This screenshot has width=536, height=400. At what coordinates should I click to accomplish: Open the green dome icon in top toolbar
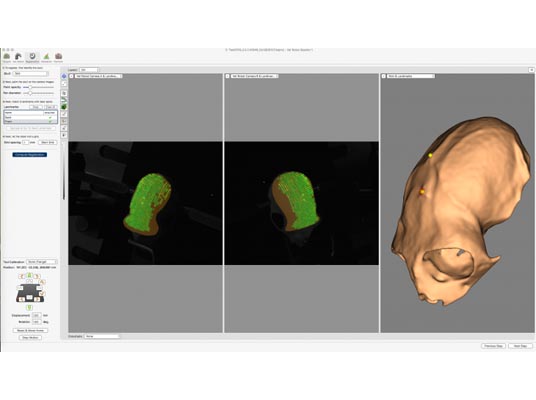pyautogui.click(x=7, y=56)
